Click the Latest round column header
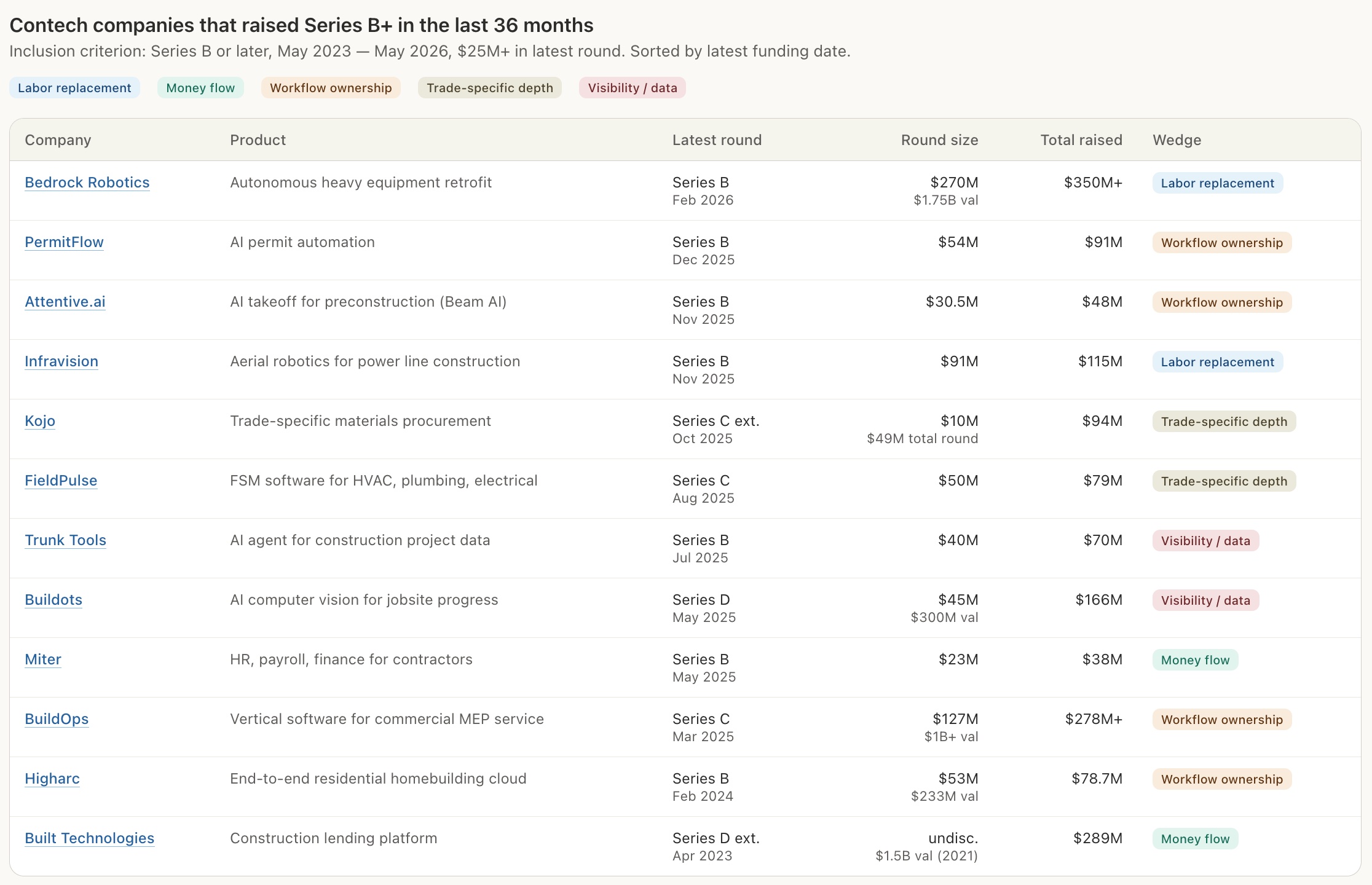The image size is (1372, 885). tap(717, 140)
